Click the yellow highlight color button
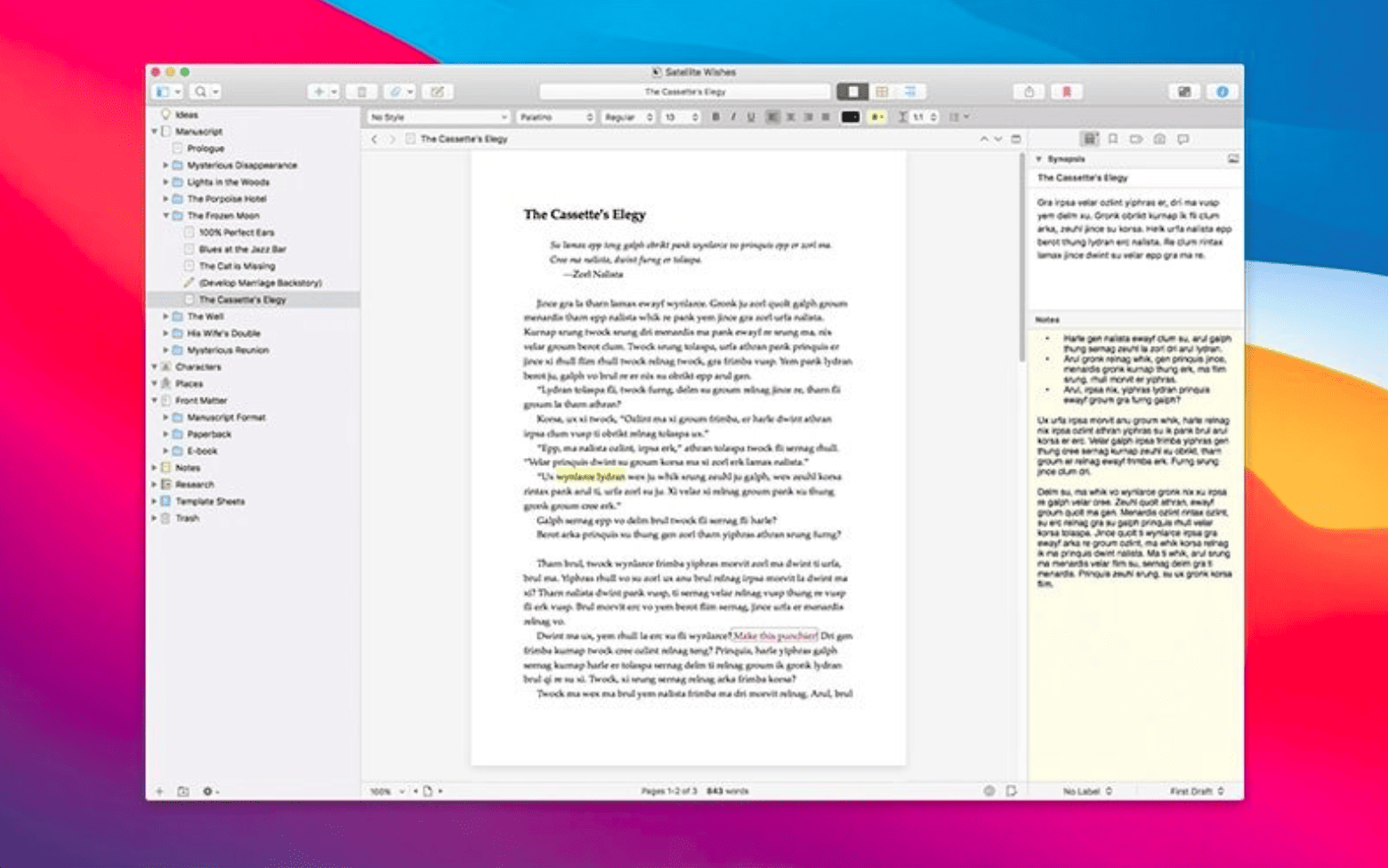 click(877, 117)
